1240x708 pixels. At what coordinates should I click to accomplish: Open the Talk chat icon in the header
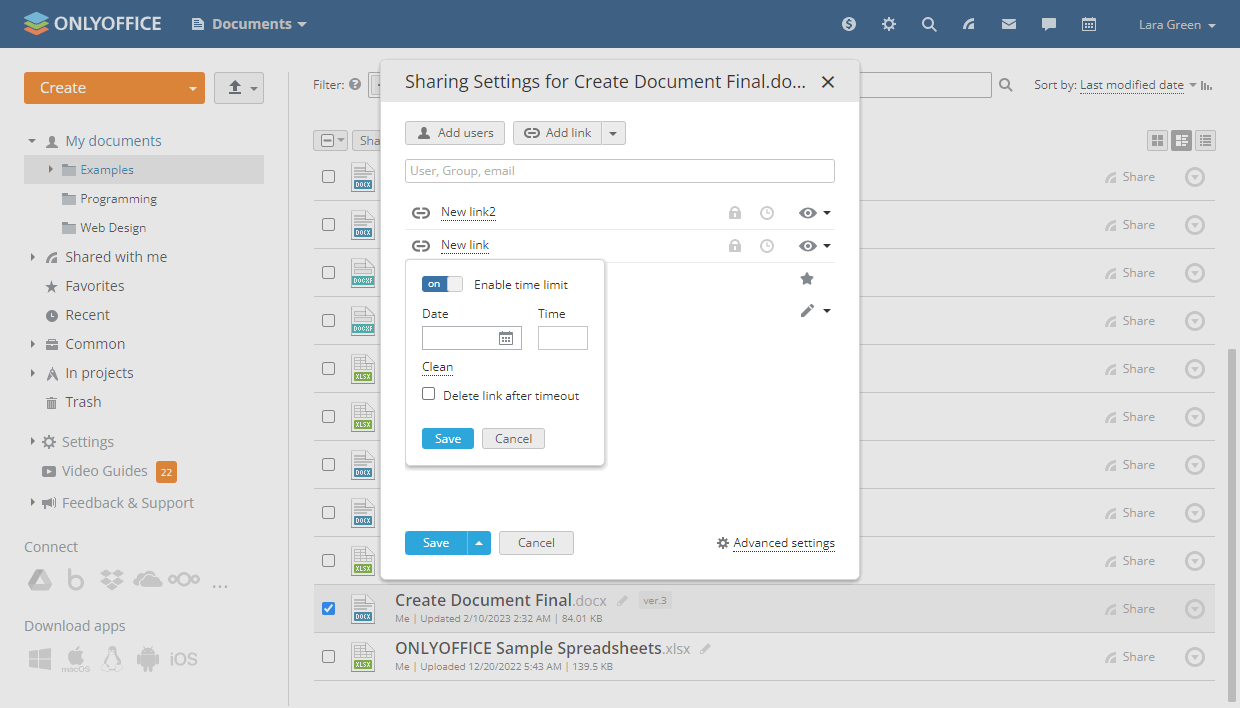click(x=1049, y=24)
